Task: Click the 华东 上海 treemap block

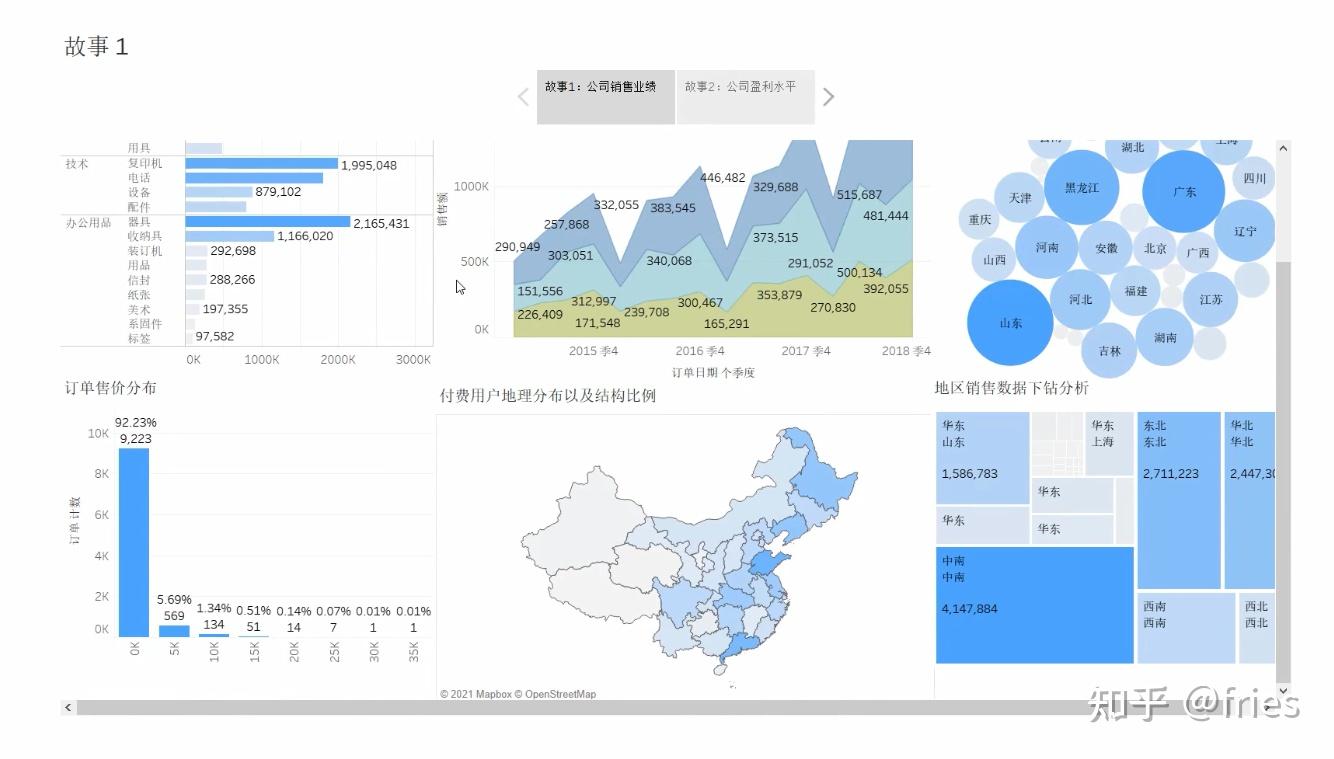Action: [x=1110, y=443]
